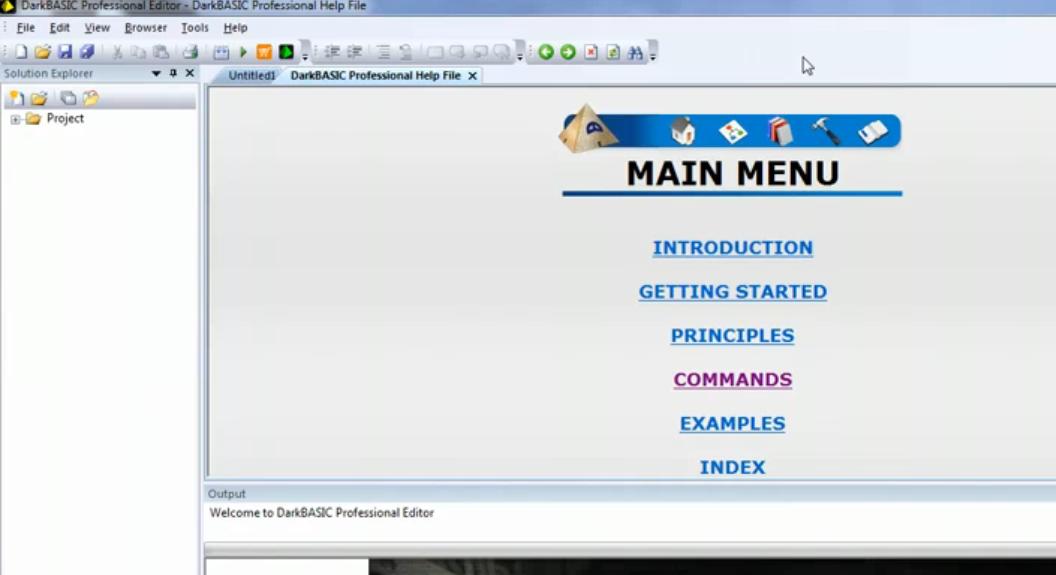
Task: Click the black and green run icon
Action: point(286,52)
